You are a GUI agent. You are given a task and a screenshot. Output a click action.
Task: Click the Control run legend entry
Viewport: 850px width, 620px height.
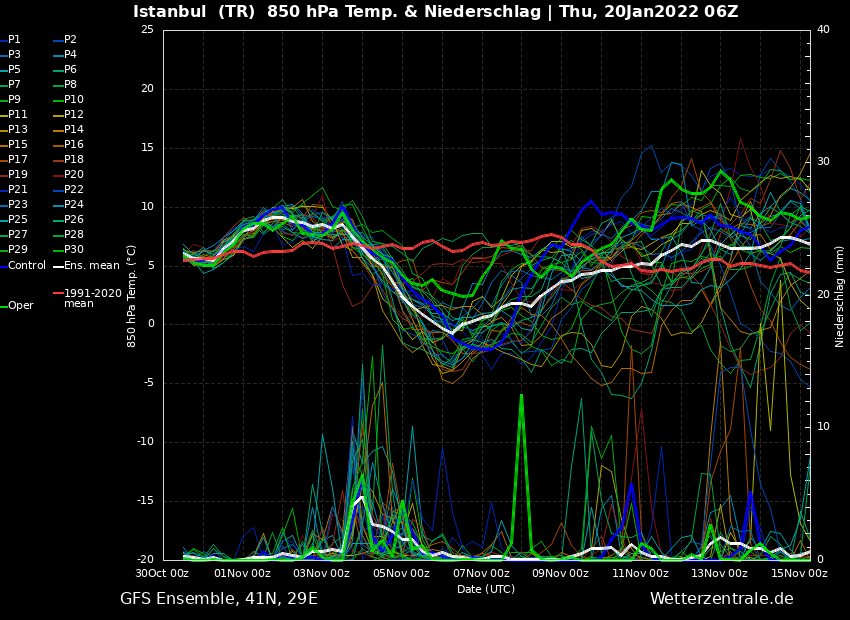pyautogui.click(x=23, y=266)
